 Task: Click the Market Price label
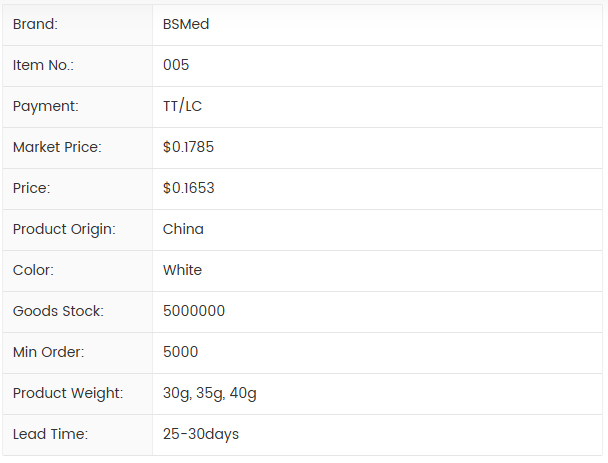tap(57, 147)
